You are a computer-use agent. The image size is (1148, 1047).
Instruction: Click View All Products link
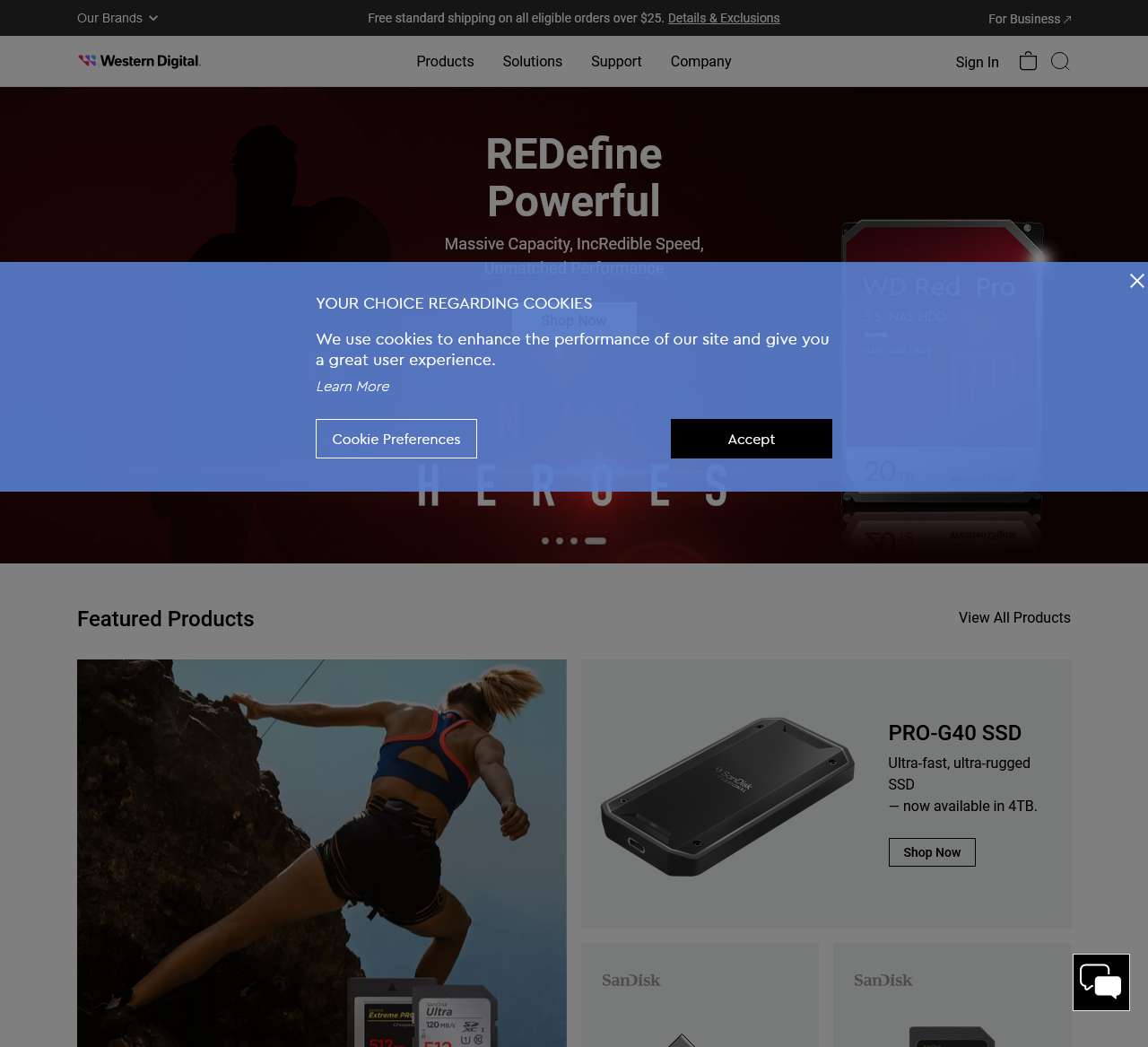[x=1014, y=617]
